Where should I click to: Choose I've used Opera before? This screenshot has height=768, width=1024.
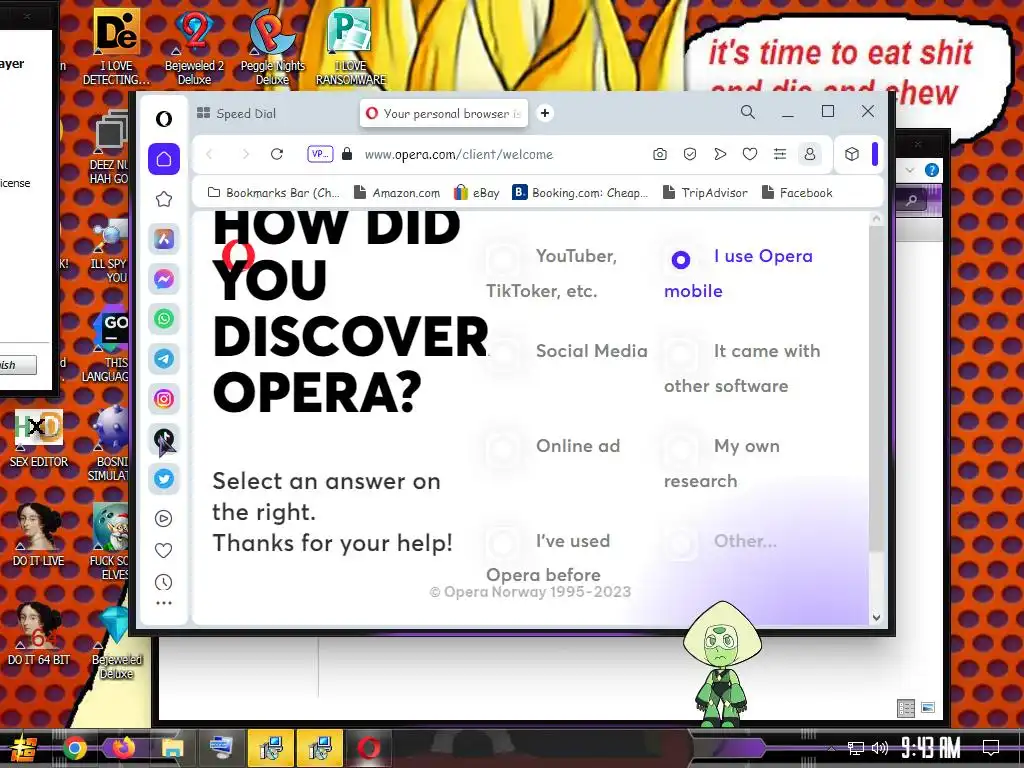point(548,558)
